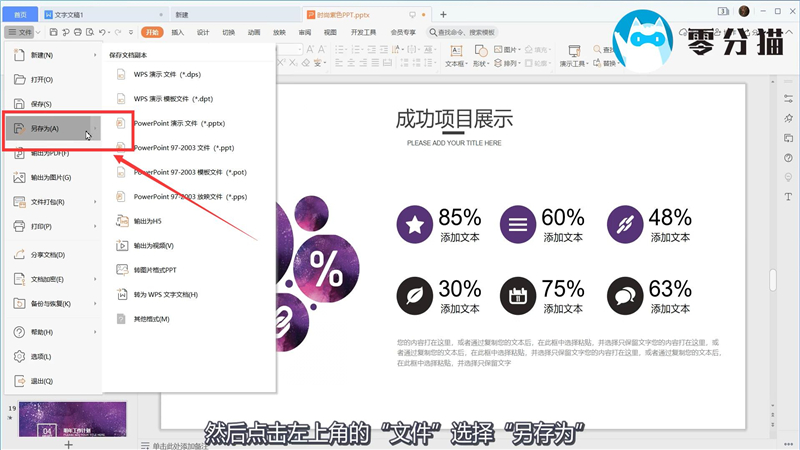Viewport: 800px width, 450px height.
Task: Click the 输出为H5 icon
Action: 121,221
